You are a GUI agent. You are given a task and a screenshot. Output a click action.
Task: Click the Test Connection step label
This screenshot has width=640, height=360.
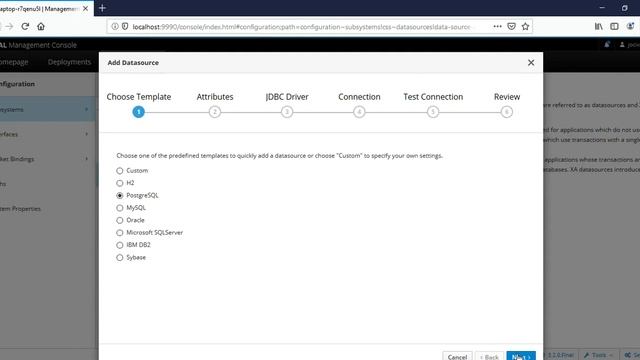click(x=433, y=97)
